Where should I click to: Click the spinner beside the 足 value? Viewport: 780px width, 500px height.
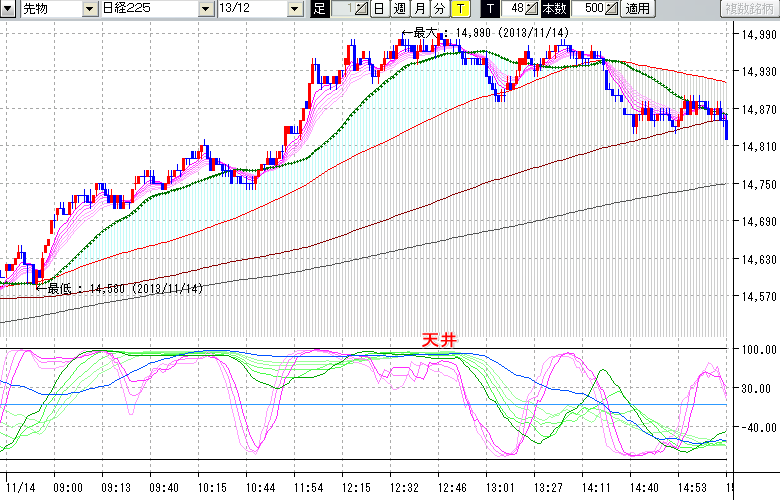tap(363, 9)
